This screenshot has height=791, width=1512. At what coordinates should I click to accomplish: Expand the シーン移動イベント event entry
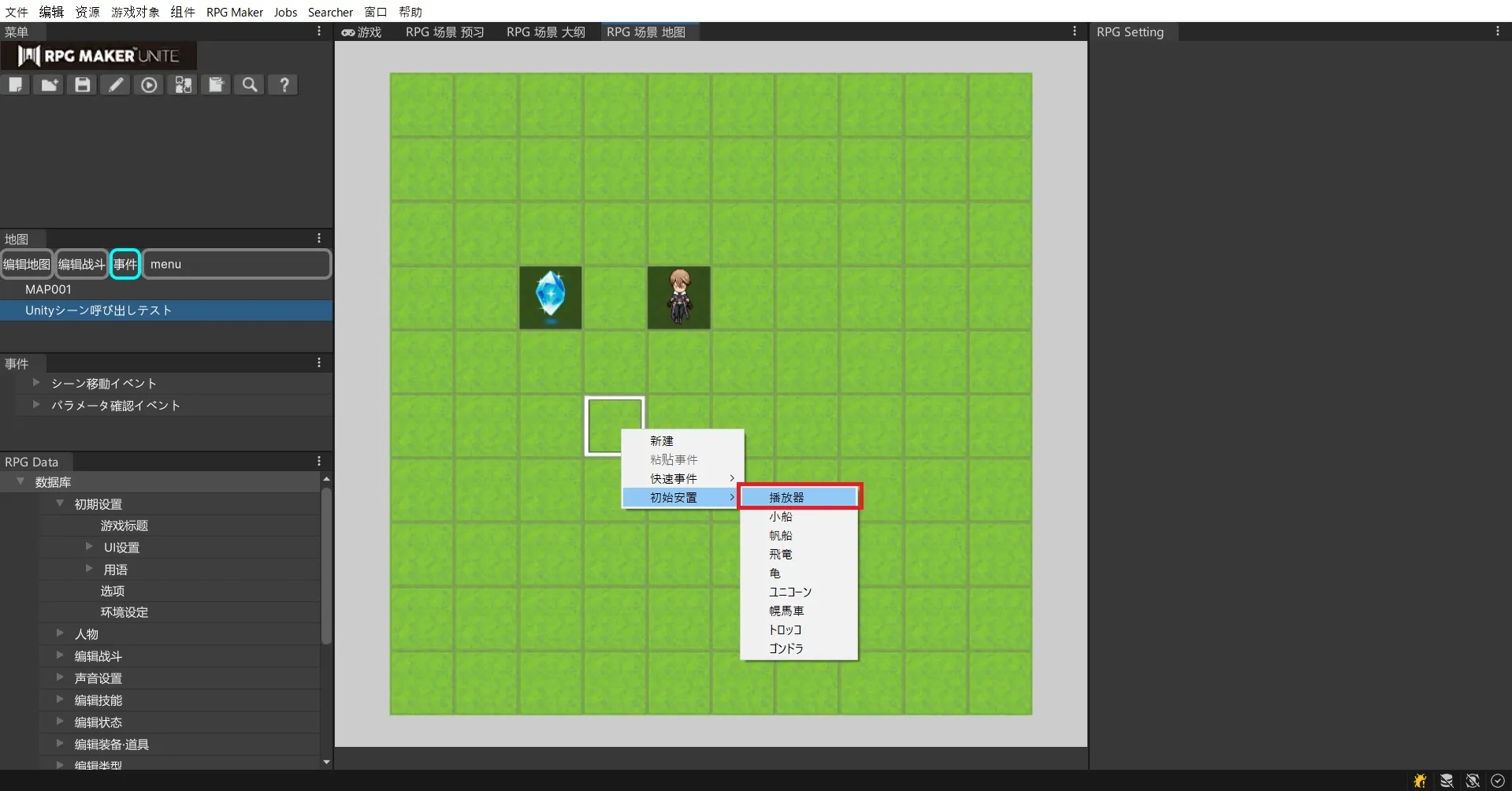click(x=36, y=383)
